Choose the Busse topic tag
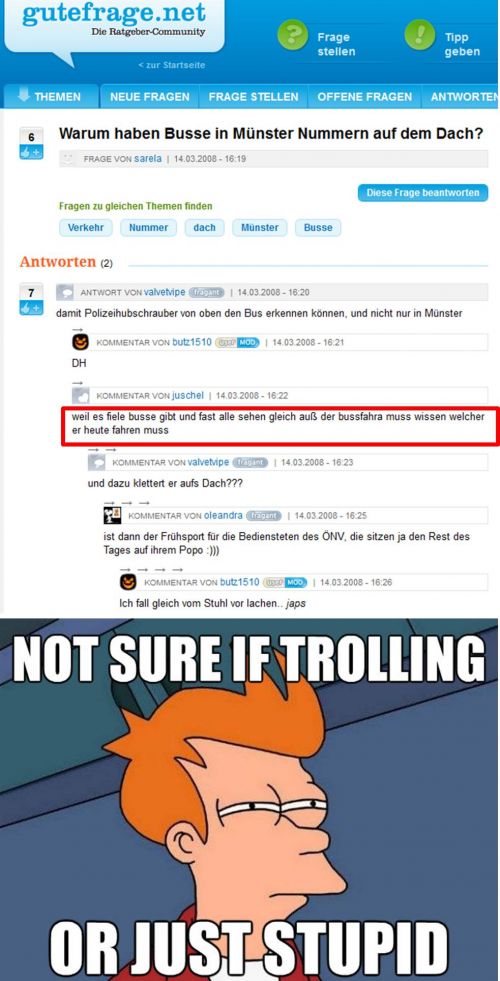The width and height of the screenshot is (500, 981). click(318, 228)
